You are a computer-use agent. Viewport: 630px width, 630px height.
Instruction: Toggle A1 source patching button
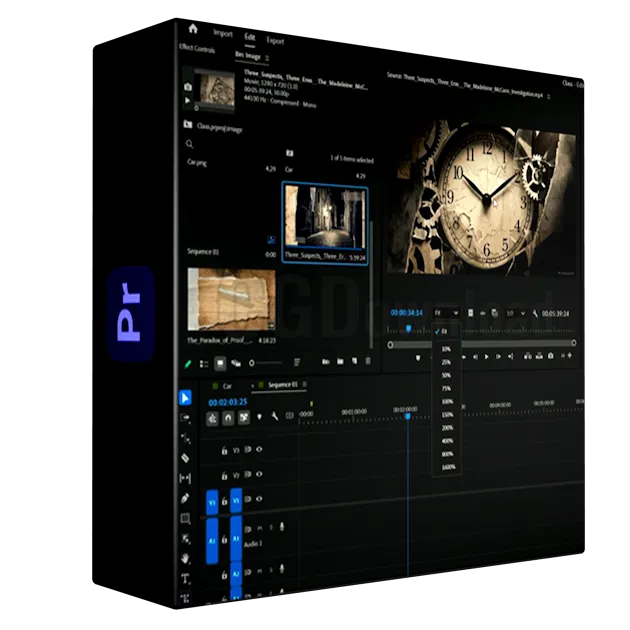[212, 541]
